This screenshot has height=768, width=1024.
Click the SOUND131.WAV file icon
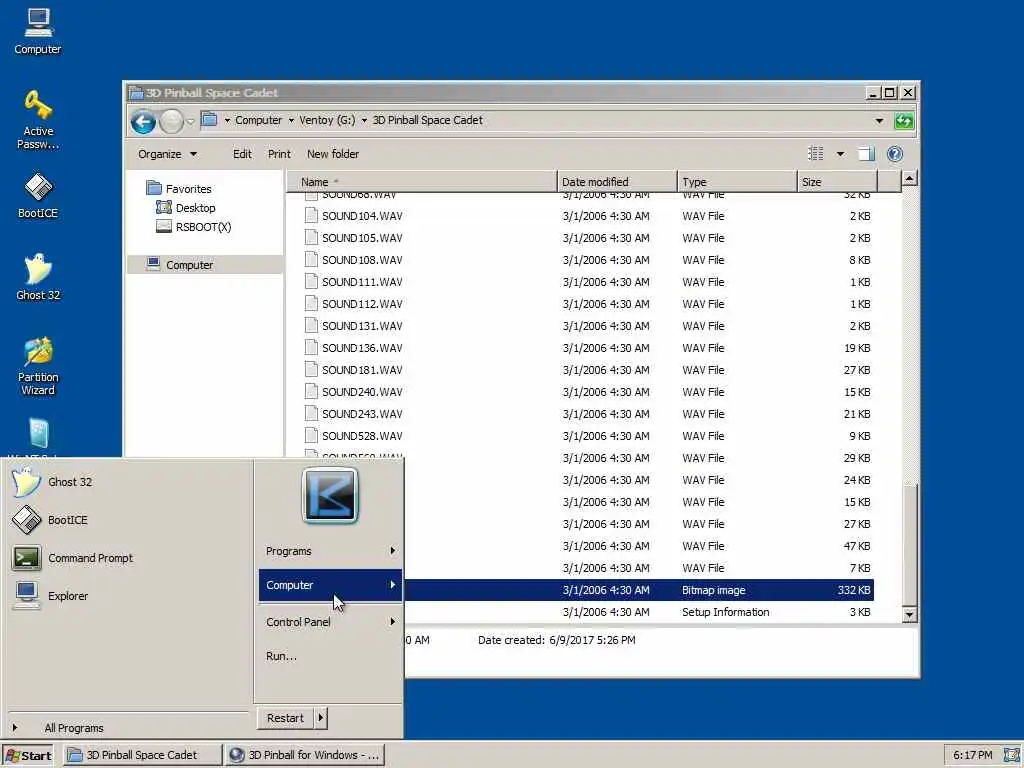point(312,325)
